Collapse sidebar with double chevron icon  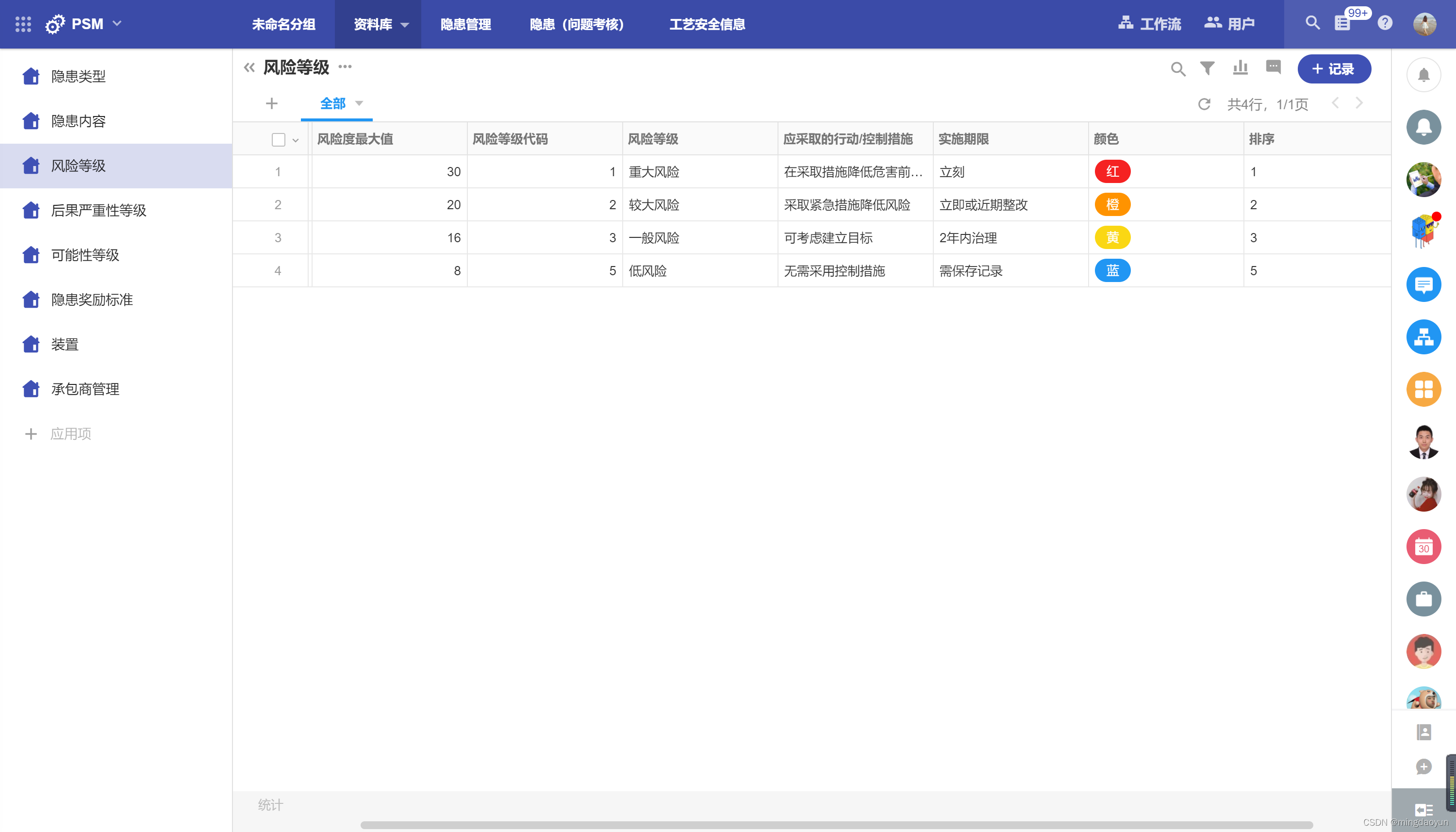pyautogui.click(x=249, y=68)
